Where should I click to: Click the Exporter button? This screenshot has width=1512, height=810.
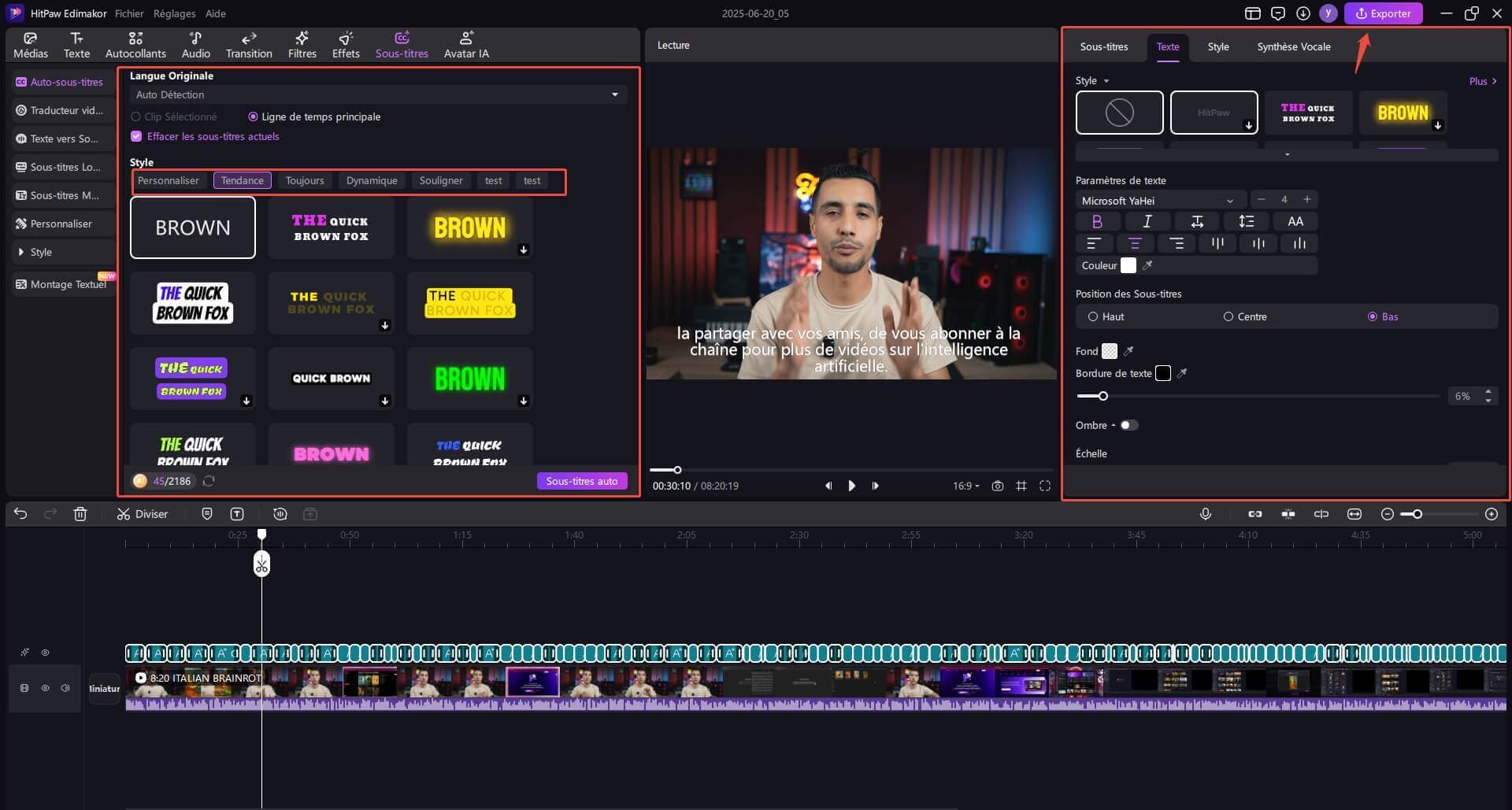1383,13
